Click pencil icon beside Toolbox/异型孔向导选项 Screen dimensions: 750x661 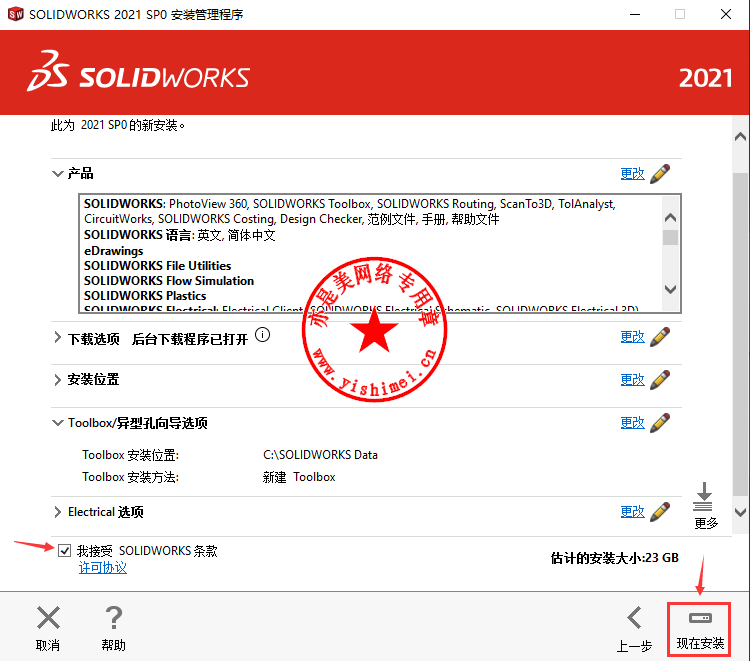point(660,423)
